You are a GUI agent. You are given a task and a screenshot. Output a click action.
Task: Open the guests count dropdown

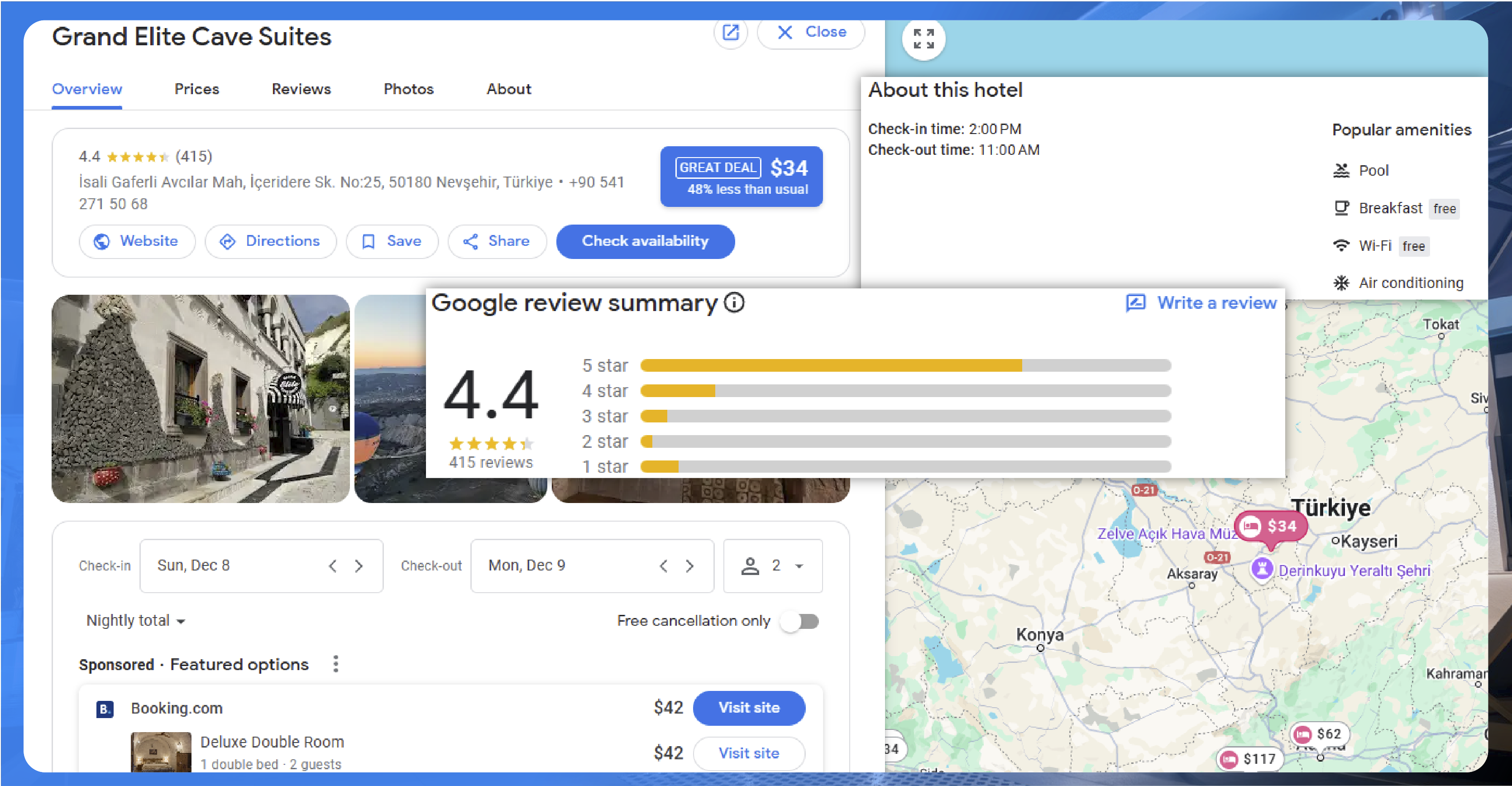[772, 566]
